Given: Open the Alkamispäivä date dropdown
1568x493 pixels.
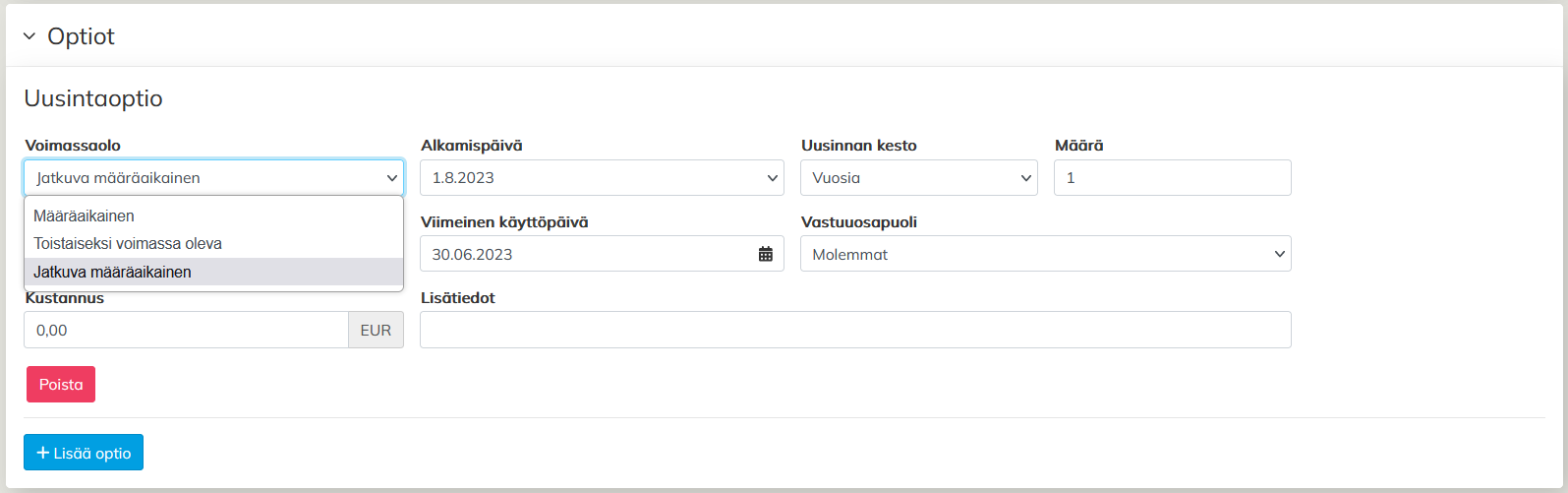Looking at the screenshot, I should pos(602,178).
